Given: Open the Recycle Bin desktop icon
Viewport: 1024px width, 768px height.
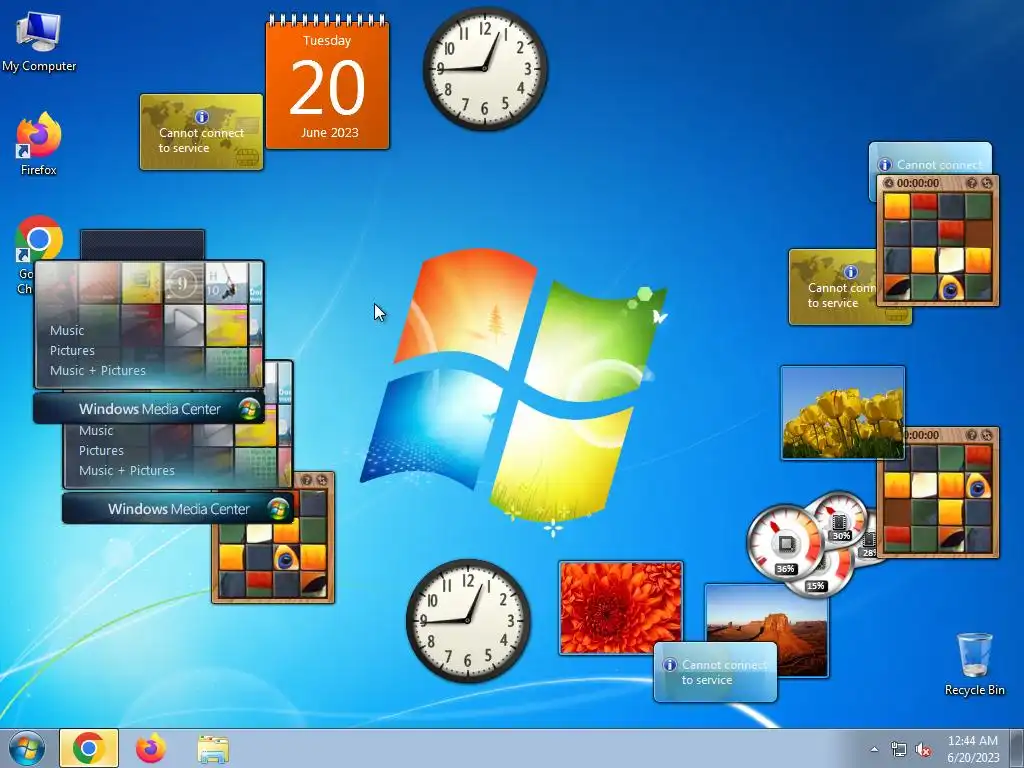Looking at the screenshot, I should (x=974, y=664).
